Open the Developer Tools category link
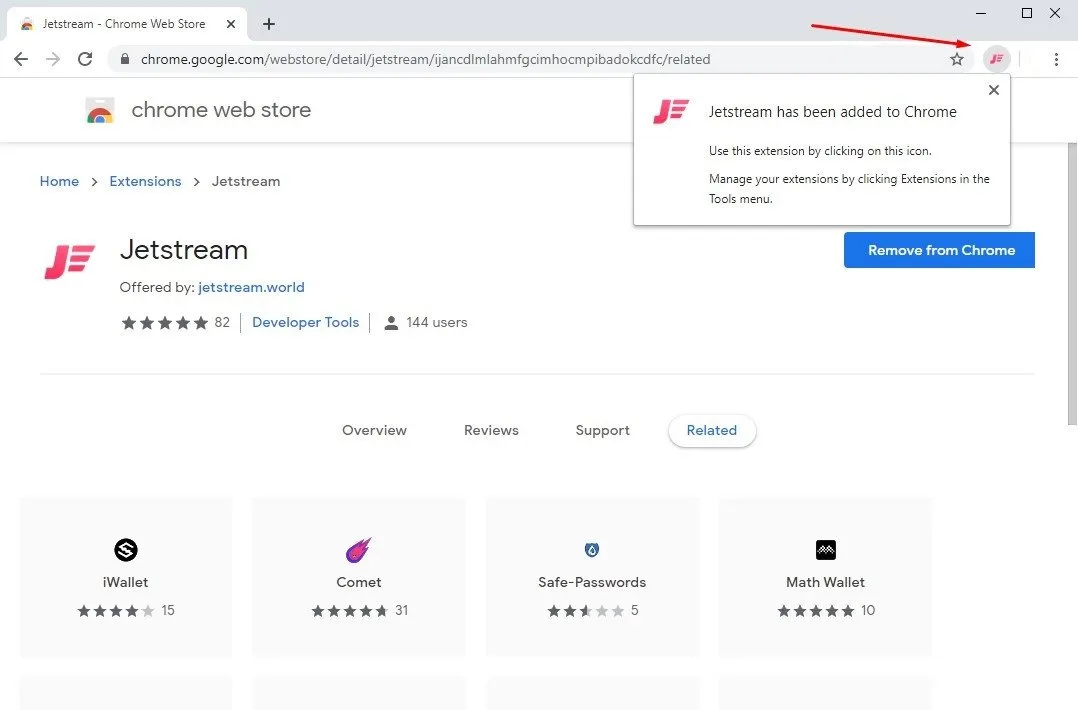 [x=305, y=322]
